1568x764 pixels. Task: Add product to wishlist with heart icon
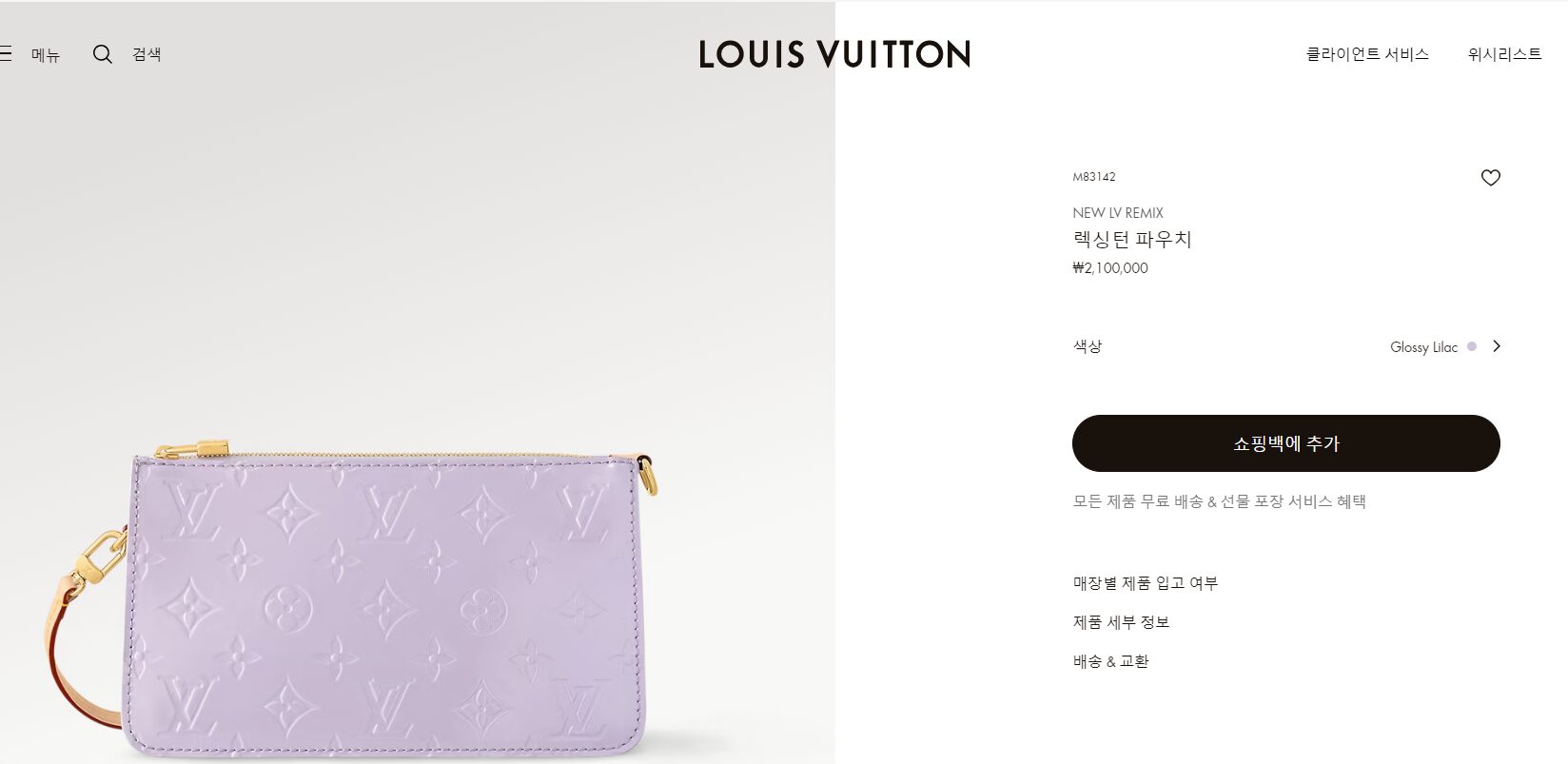(x=1490, y=178)
